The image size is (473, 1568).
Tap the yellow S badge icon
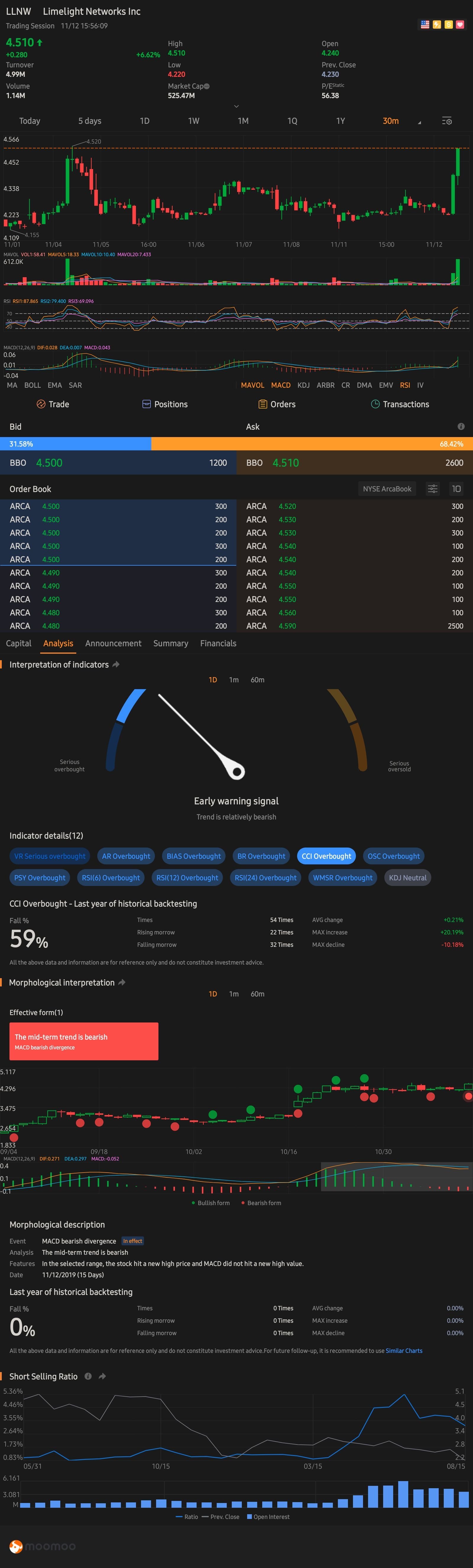point(448,24)
